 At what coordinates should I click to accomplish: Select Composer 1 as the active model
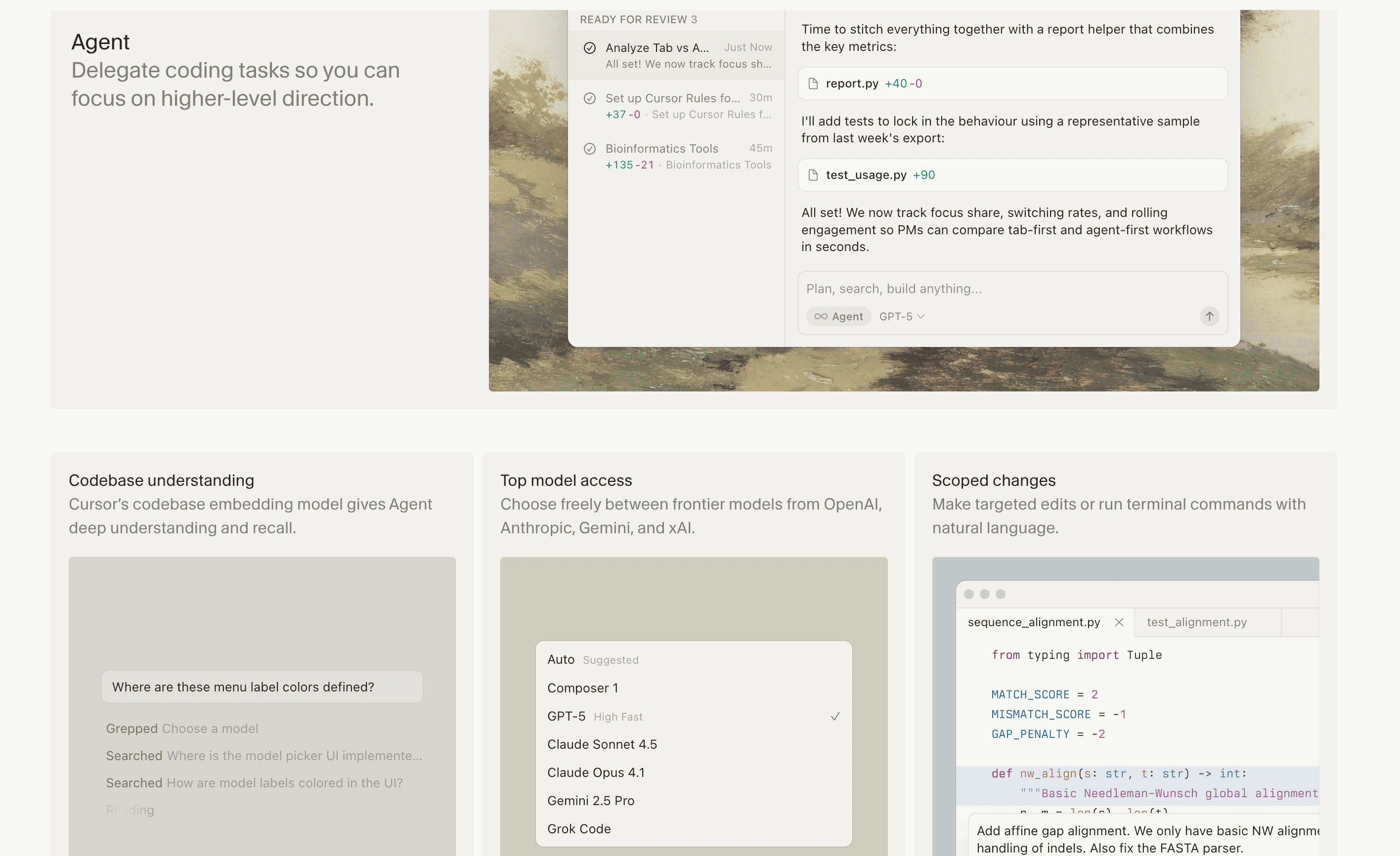(582, 687)
